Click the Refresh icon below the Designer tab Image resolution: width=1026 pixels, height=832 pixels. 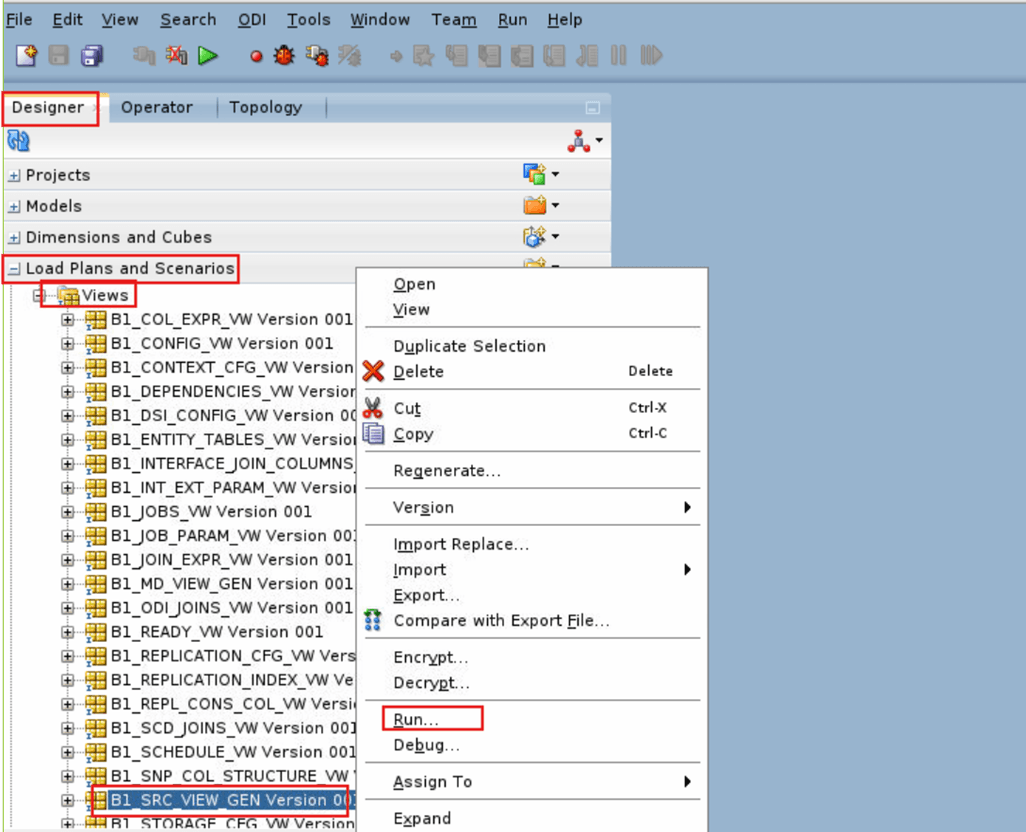click(18, 140)
